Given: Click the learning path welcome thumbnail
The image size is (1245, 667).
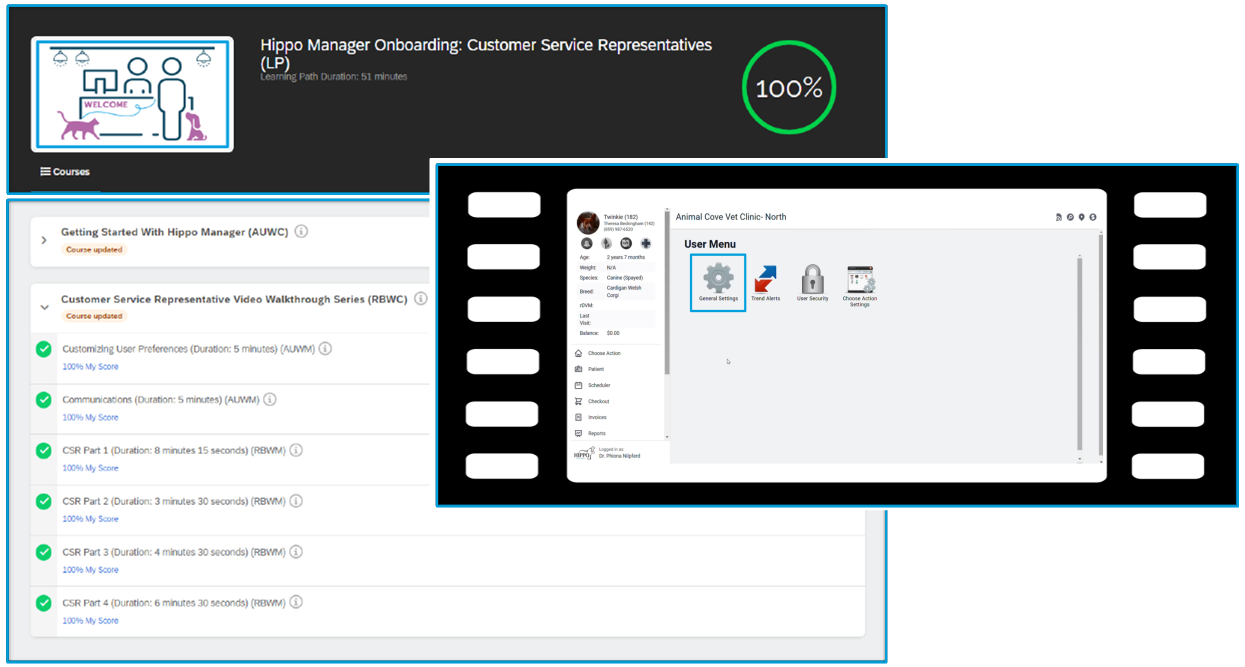Looking at the screenshot, I should 132,94.
